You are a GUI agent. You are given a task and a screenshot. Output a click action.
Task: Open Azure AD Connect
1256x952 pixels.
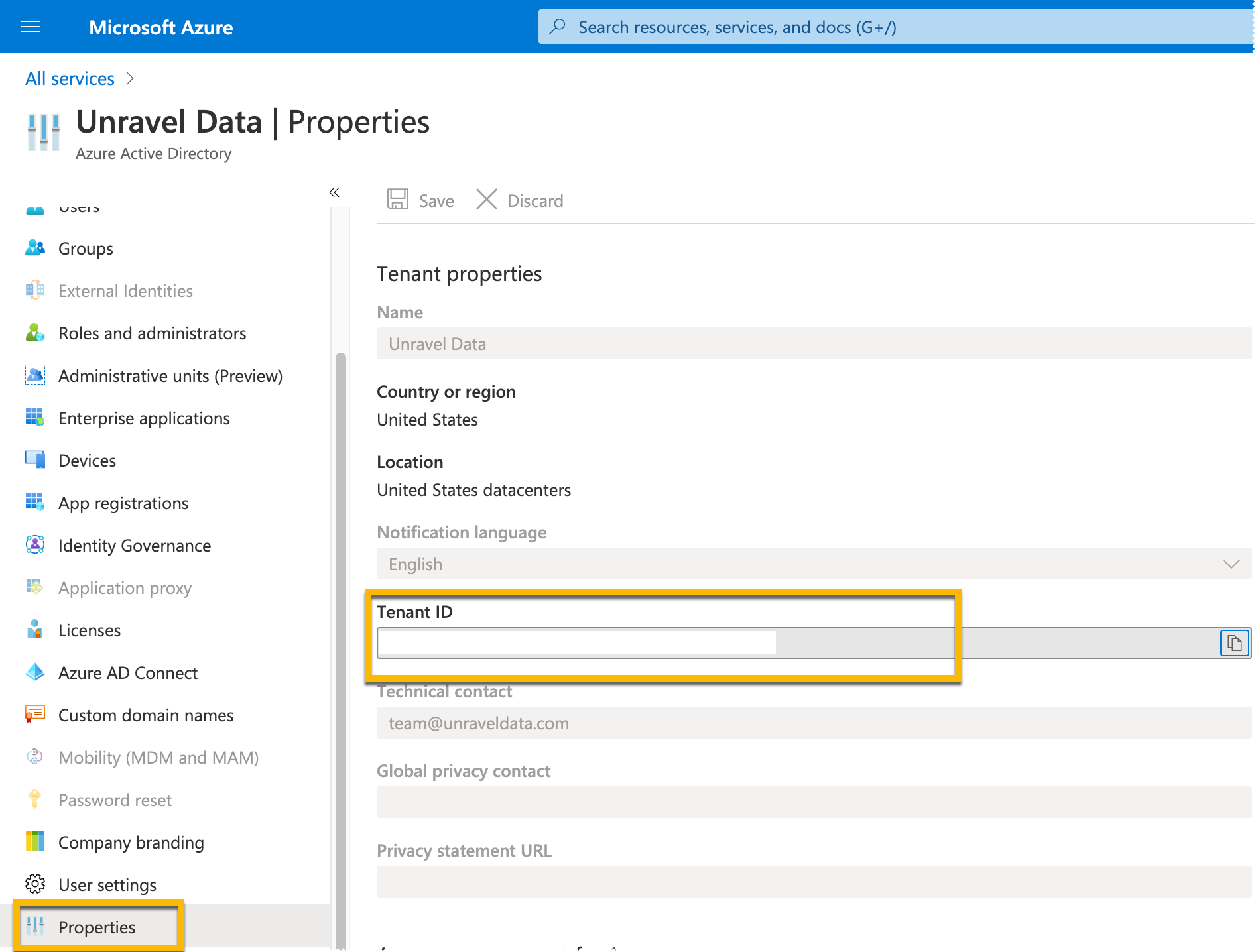pyautogui.click(x=128, y=673)
